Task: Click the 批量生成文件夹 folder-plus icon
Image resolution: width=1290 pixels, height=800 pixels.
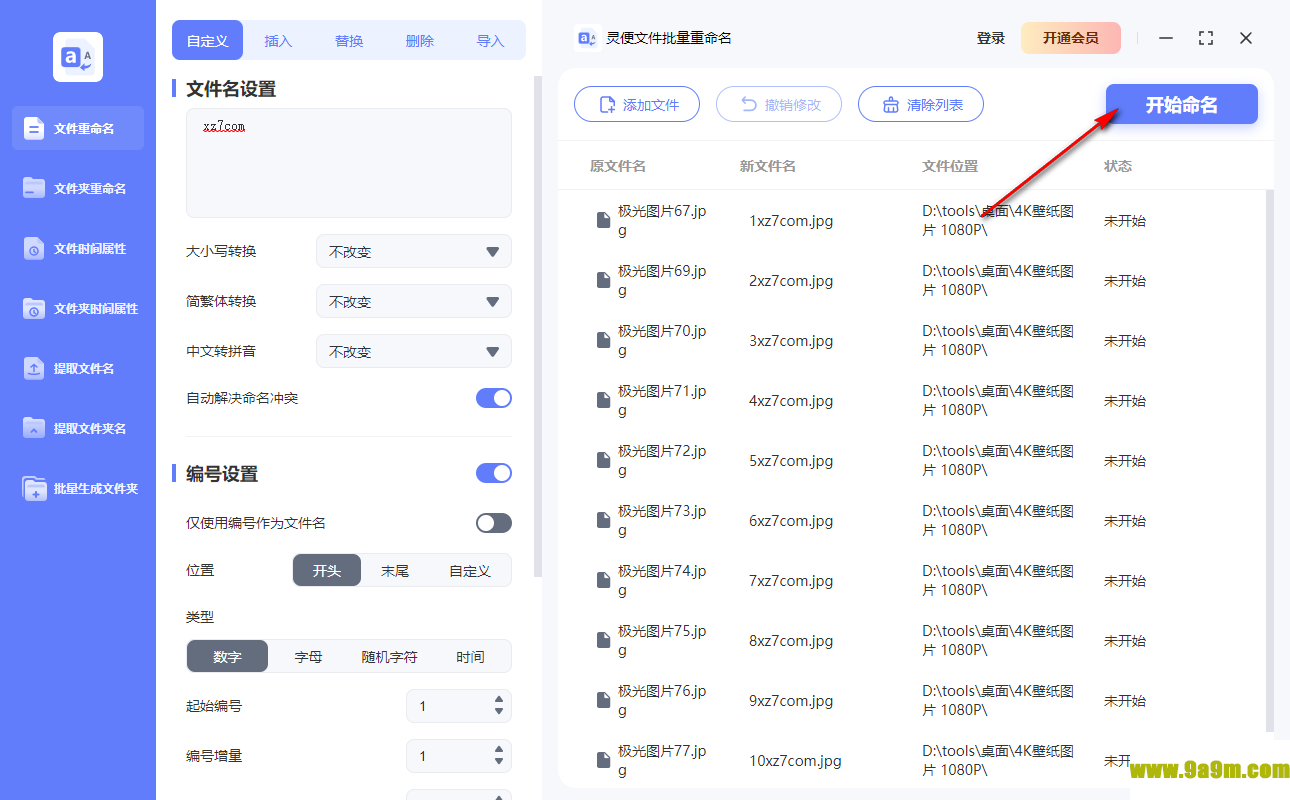Action: pos(34,488)
